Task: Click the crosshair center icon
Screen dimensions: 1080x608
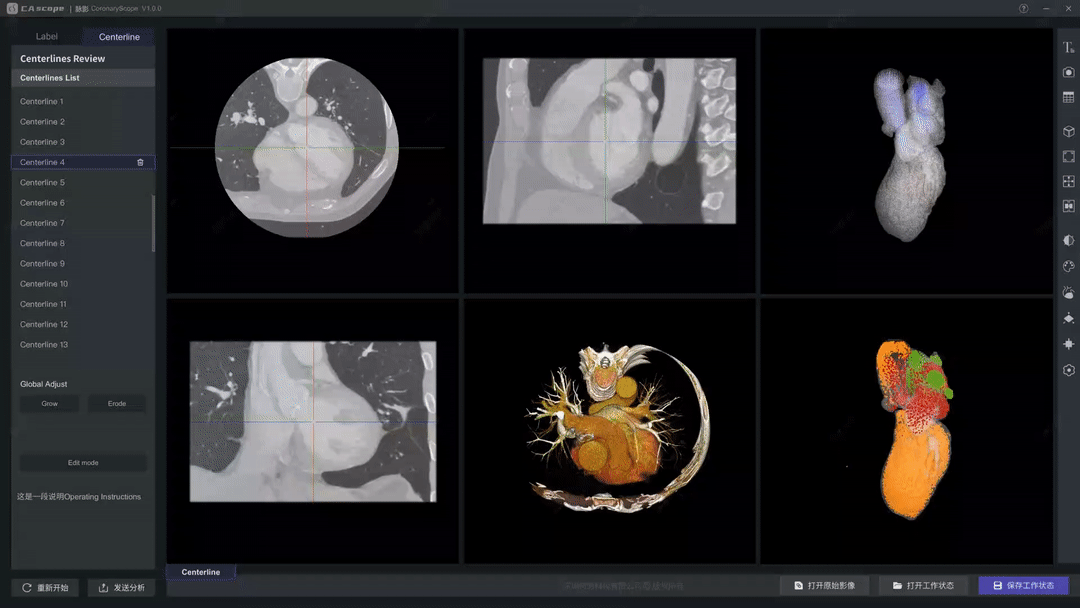Action: click(x=1068, y=344)
